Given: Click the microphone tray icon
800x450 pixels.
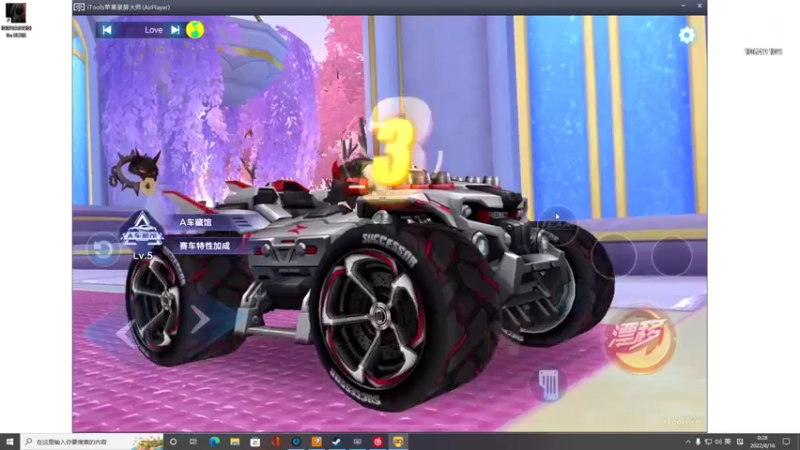Looking at the screenshot, I should point(698,442).
